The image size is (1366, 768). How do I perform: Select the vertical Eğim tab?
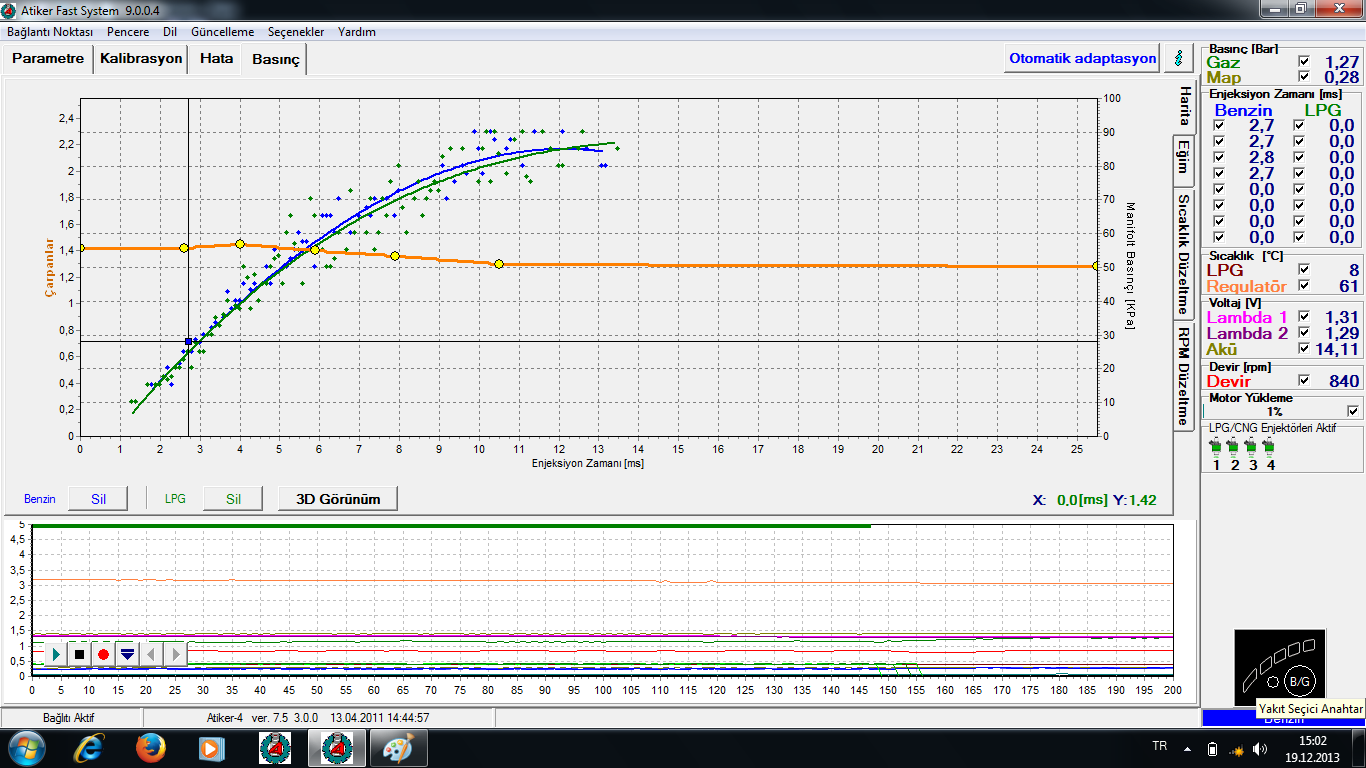[1184, 159]
